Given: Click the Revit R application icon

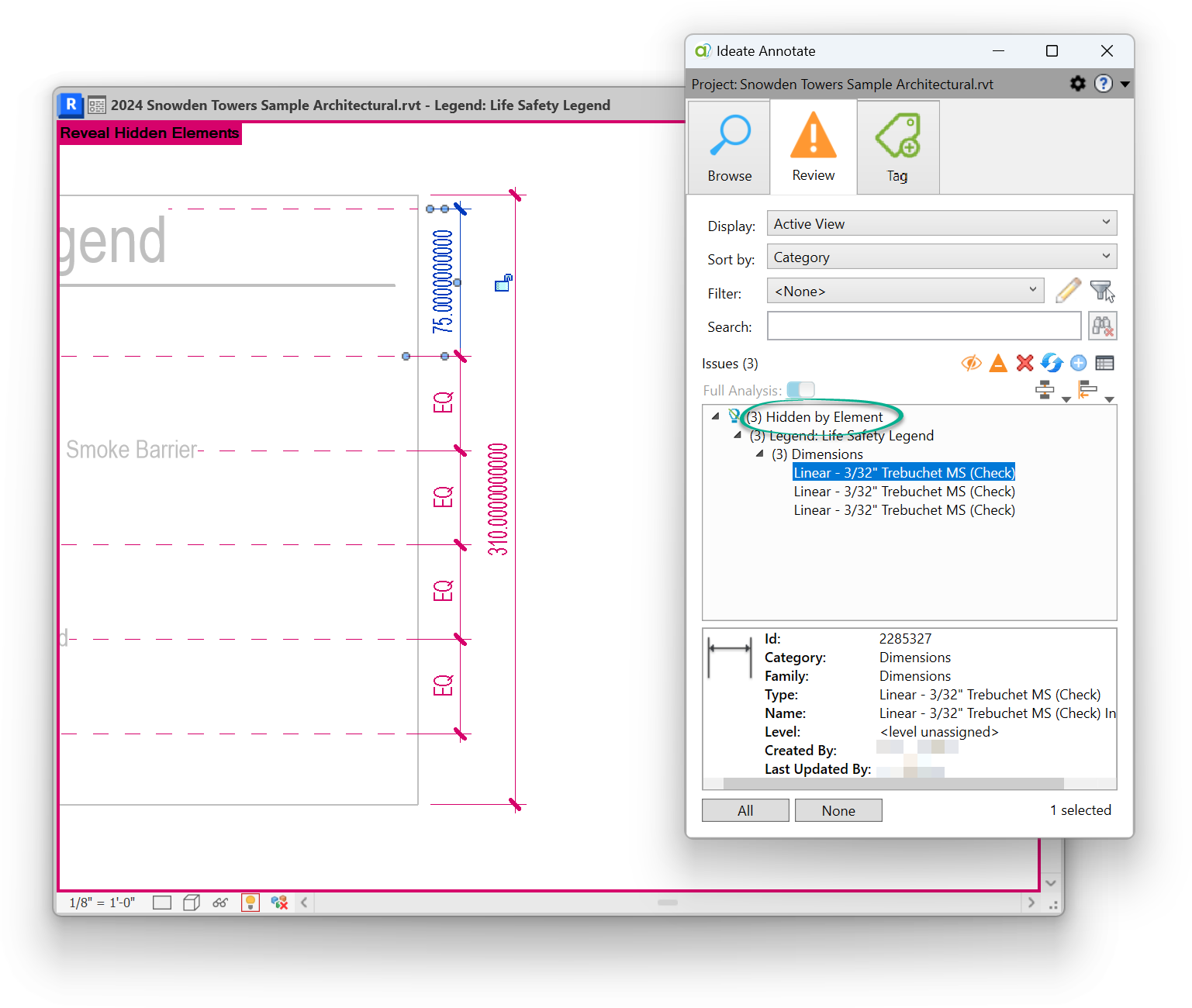Looking at the screenshot, I should point(71,104).
